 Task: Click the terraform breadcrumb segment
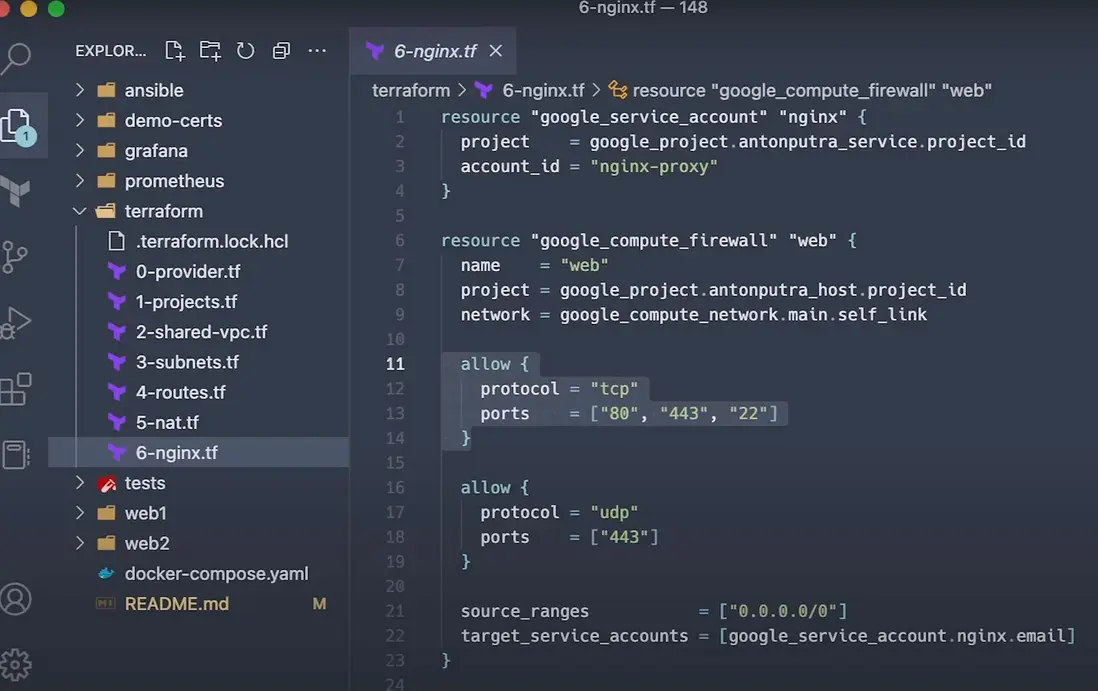coord(411,90)
